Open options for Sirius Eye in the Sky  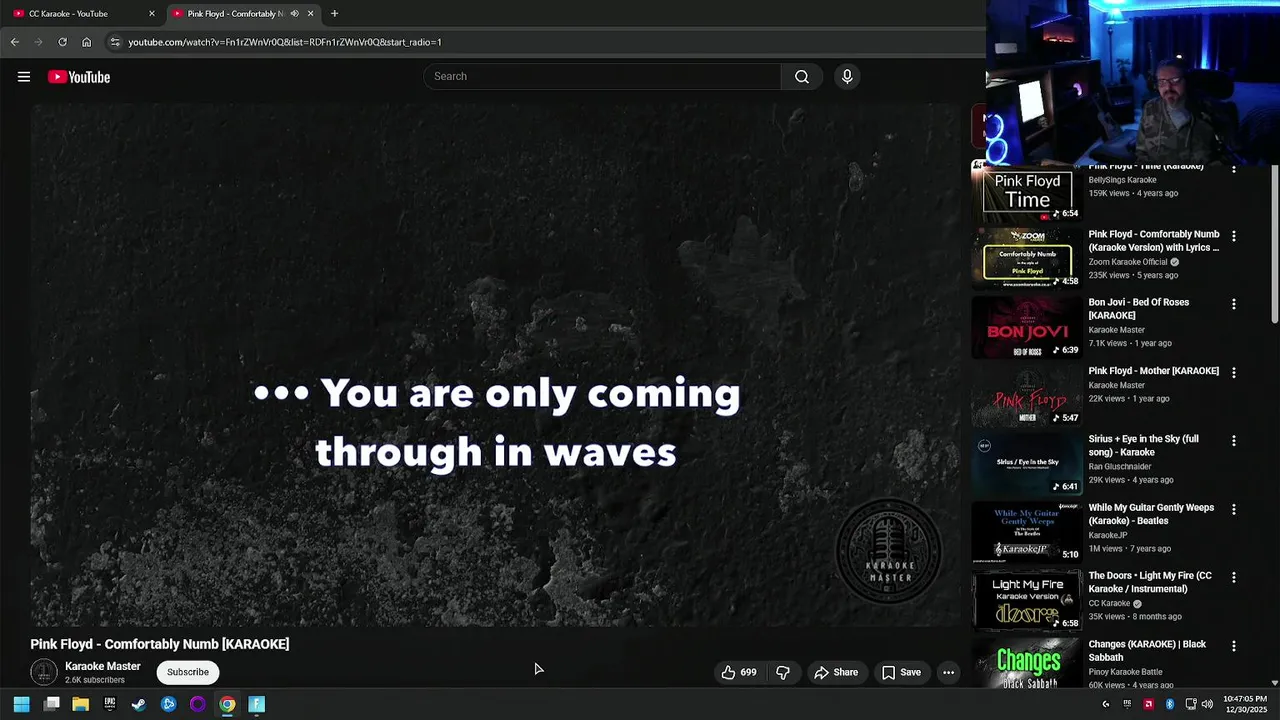(1233, 440)
